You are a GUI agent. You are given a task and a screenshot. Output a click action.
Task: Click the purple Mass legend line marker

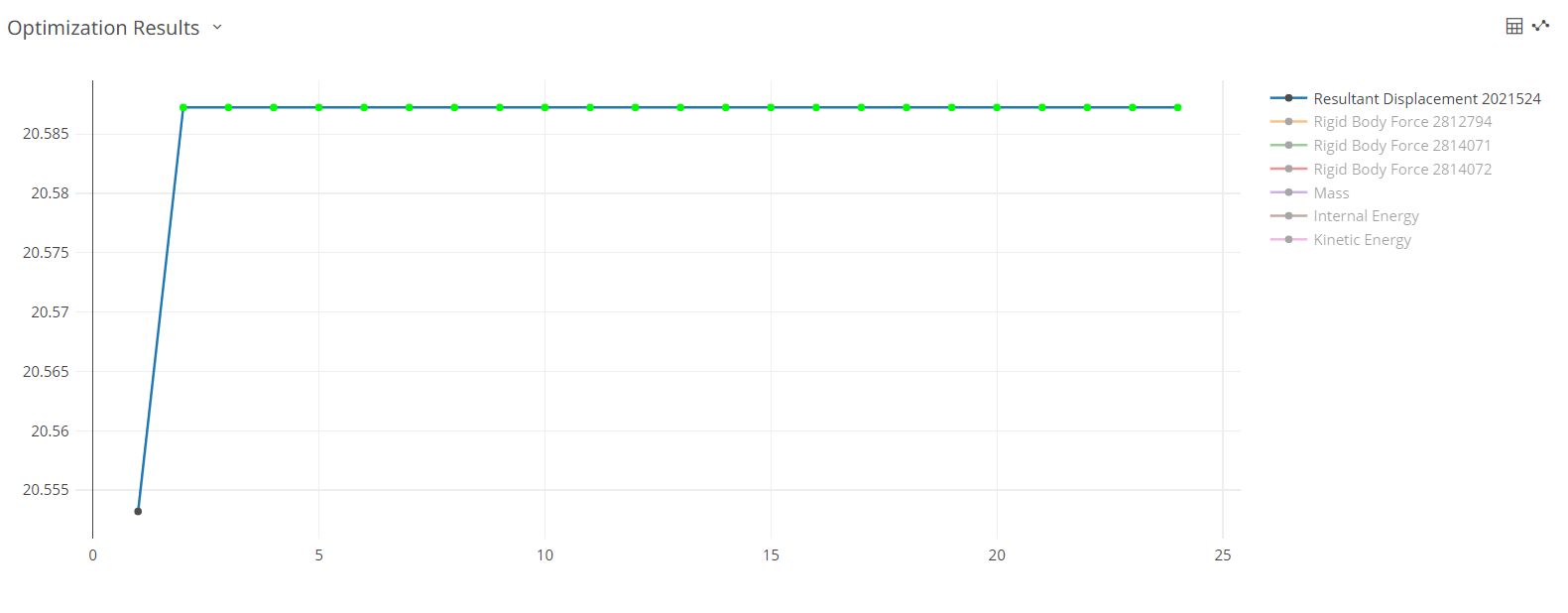[x=1288, y=192]
